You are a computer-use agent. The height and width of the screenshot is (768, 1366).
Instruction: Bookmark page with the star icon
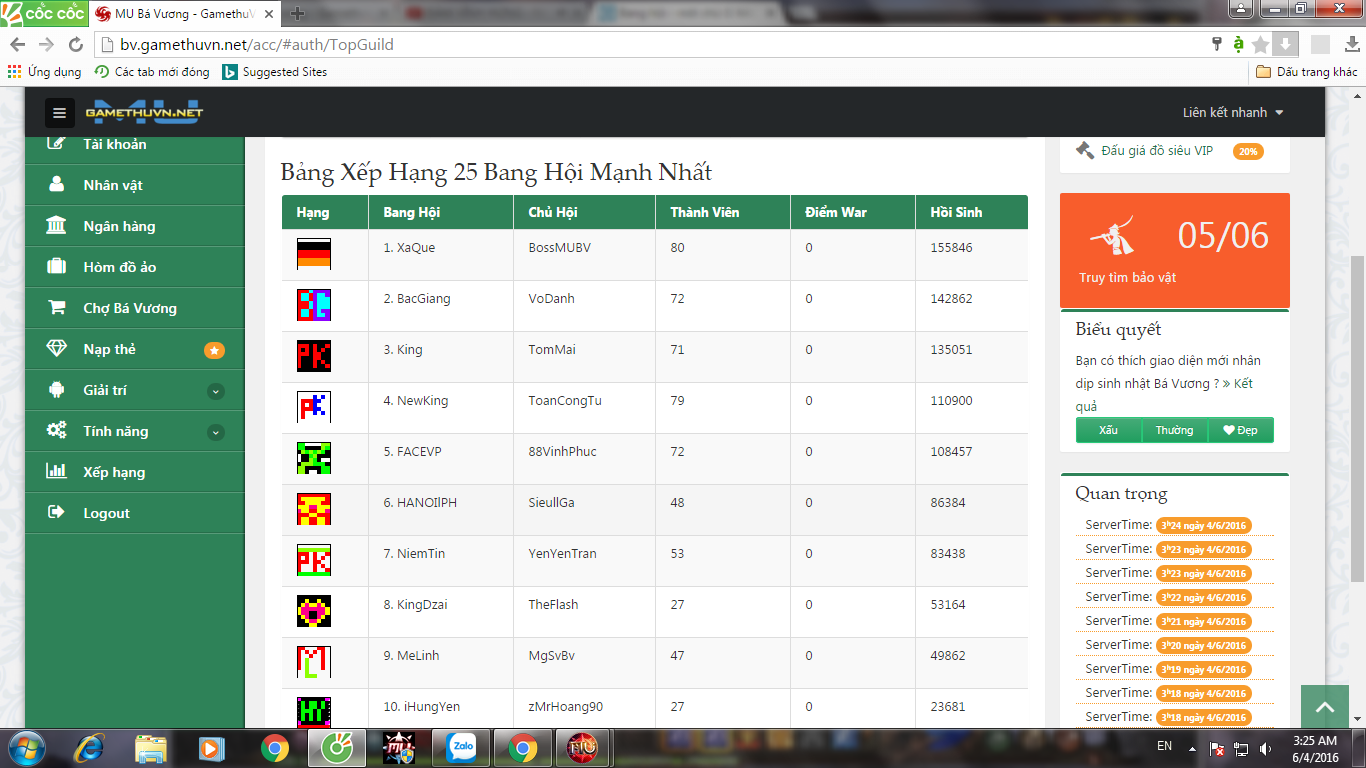tap(1260, 45)
